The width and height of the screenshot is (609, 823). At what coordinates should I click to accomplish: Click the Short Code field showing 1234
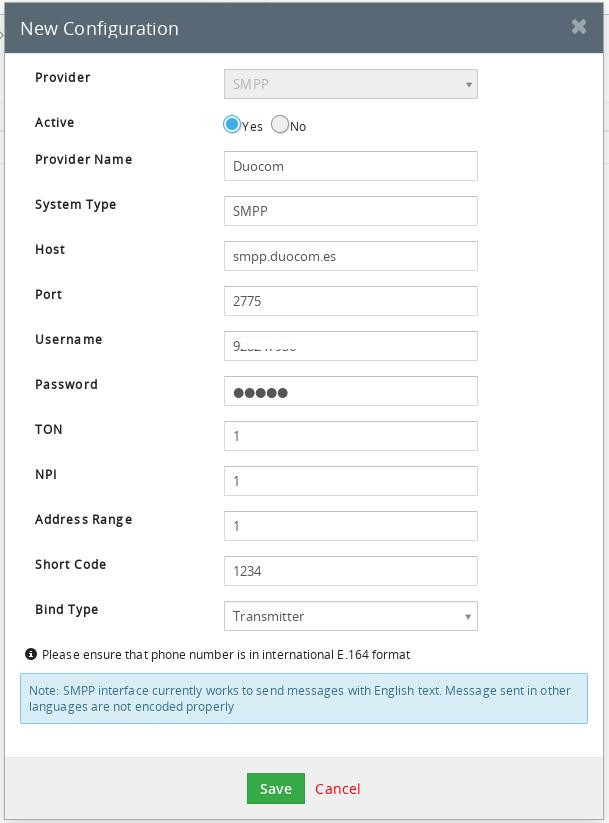click(x=350, y=571)
